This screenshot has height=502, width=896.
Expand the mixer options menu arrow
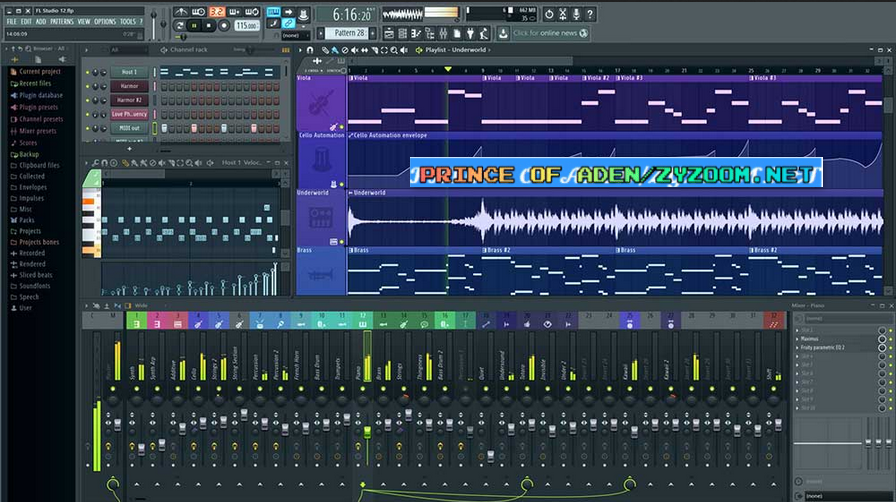pos(86,306)
